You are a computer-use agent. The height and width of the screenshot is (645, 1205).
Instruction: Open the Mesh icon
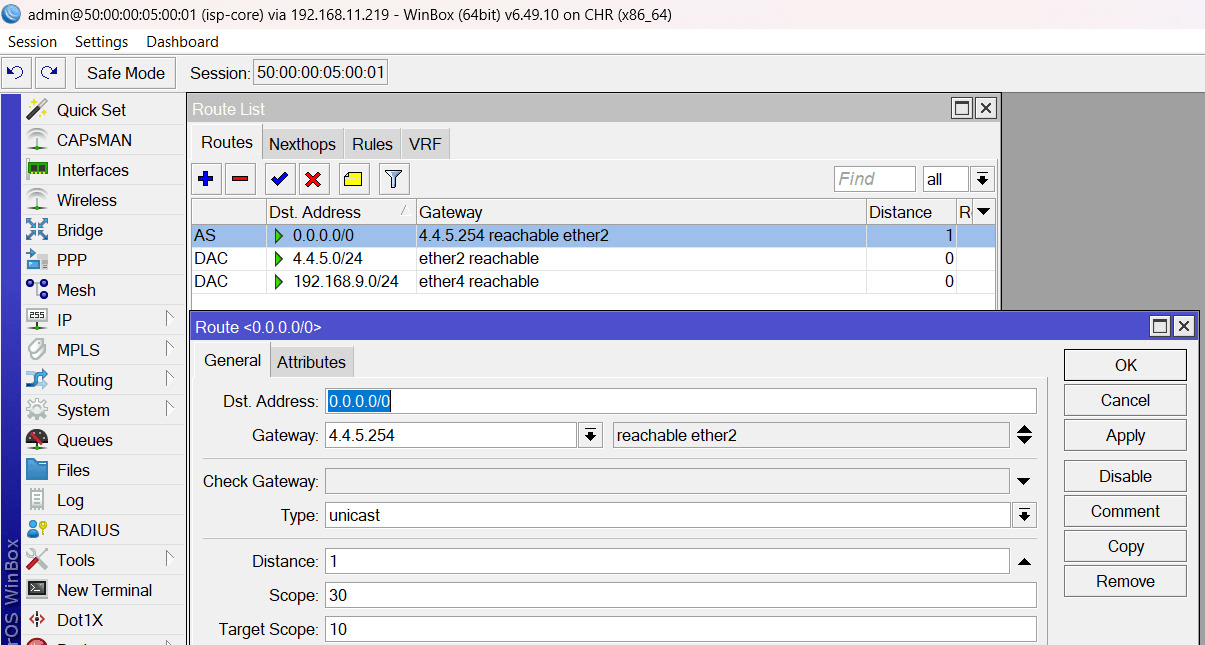(x=37, y=290)
